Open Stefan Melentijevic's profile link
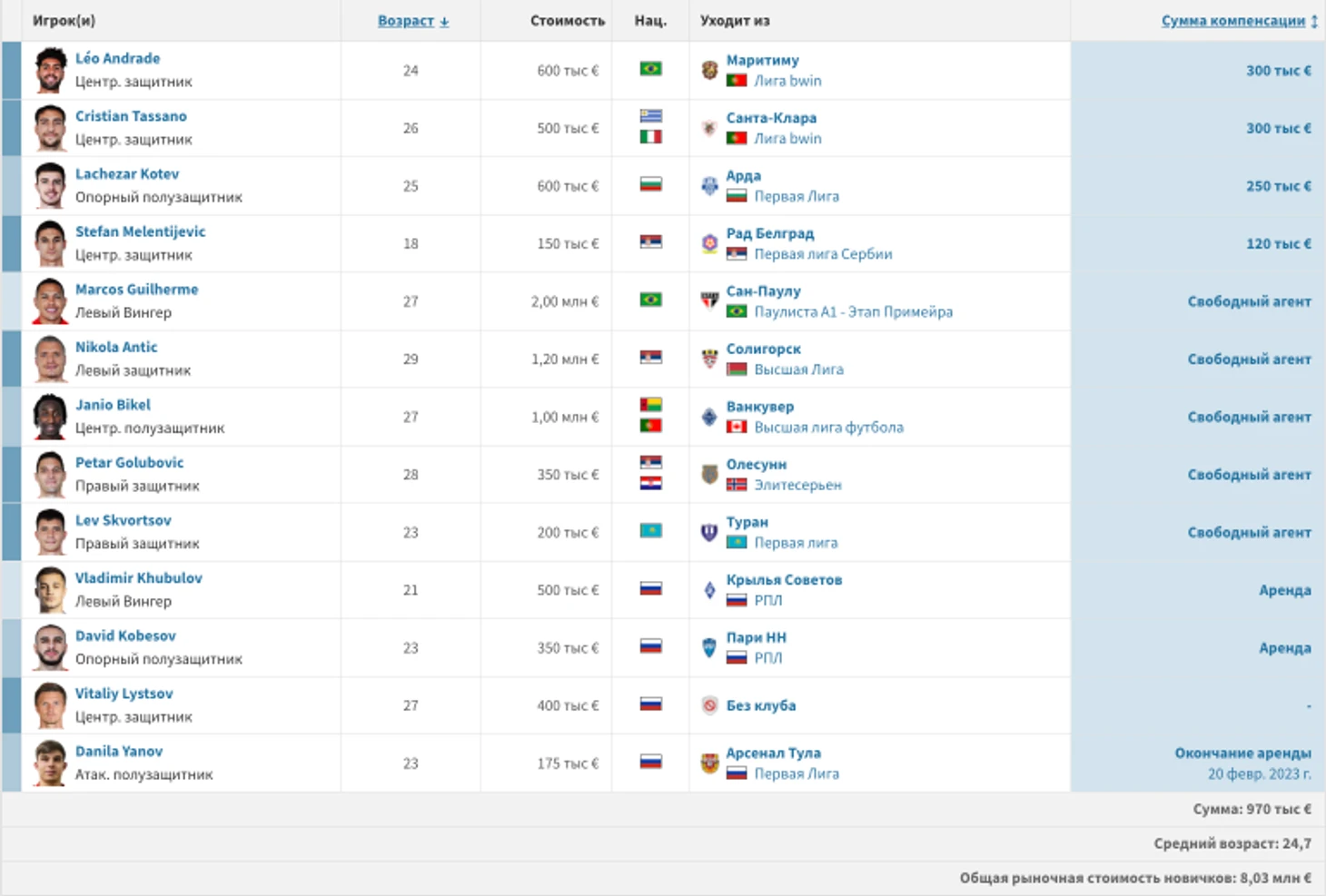The width and height of the screenshot is (1326, 896). click(x=141, y=231)
